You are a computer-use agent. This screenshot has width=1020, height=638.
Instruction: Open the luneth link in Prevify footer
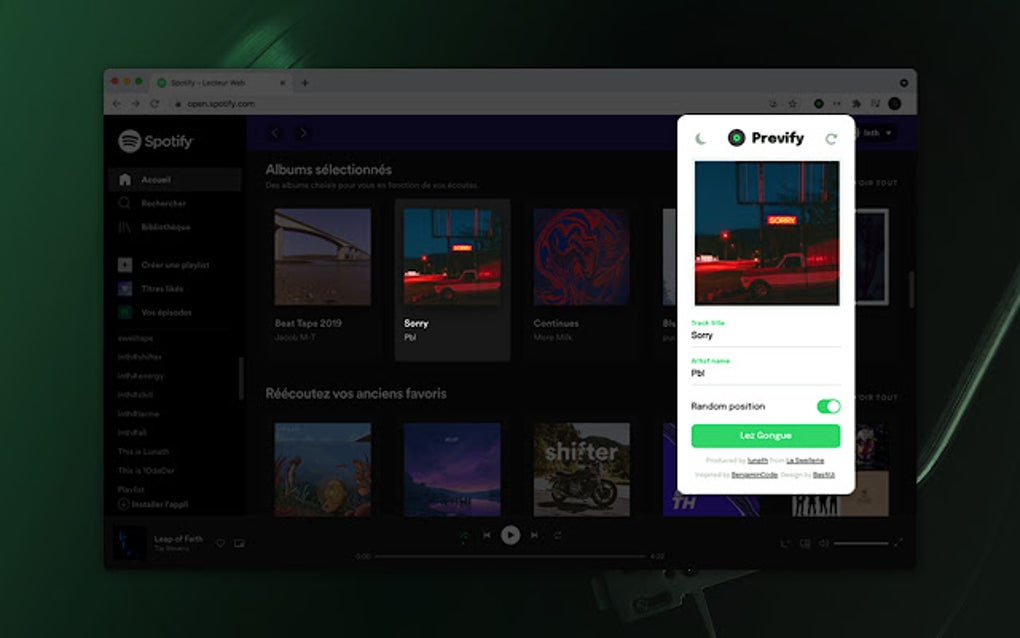758,460
